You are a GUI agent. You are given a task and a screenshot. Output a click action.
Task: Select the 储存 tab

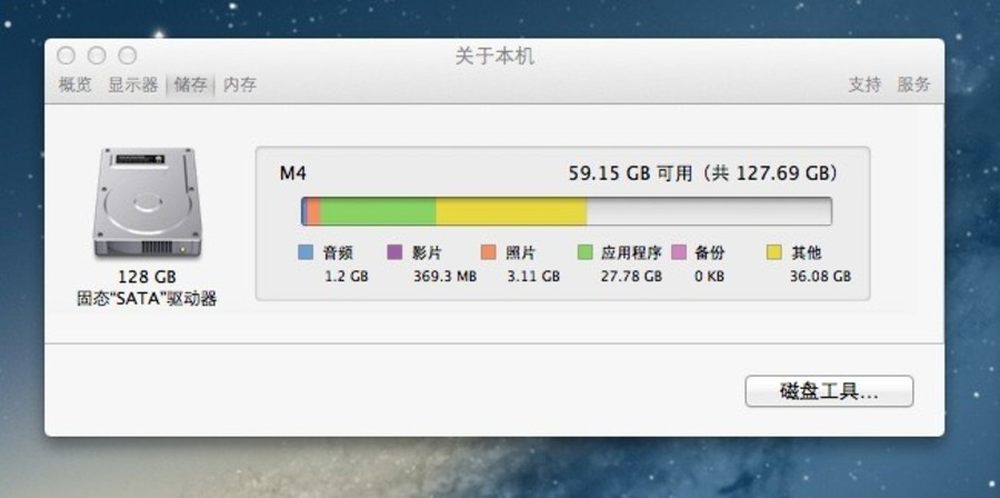(x=191, y=85)
